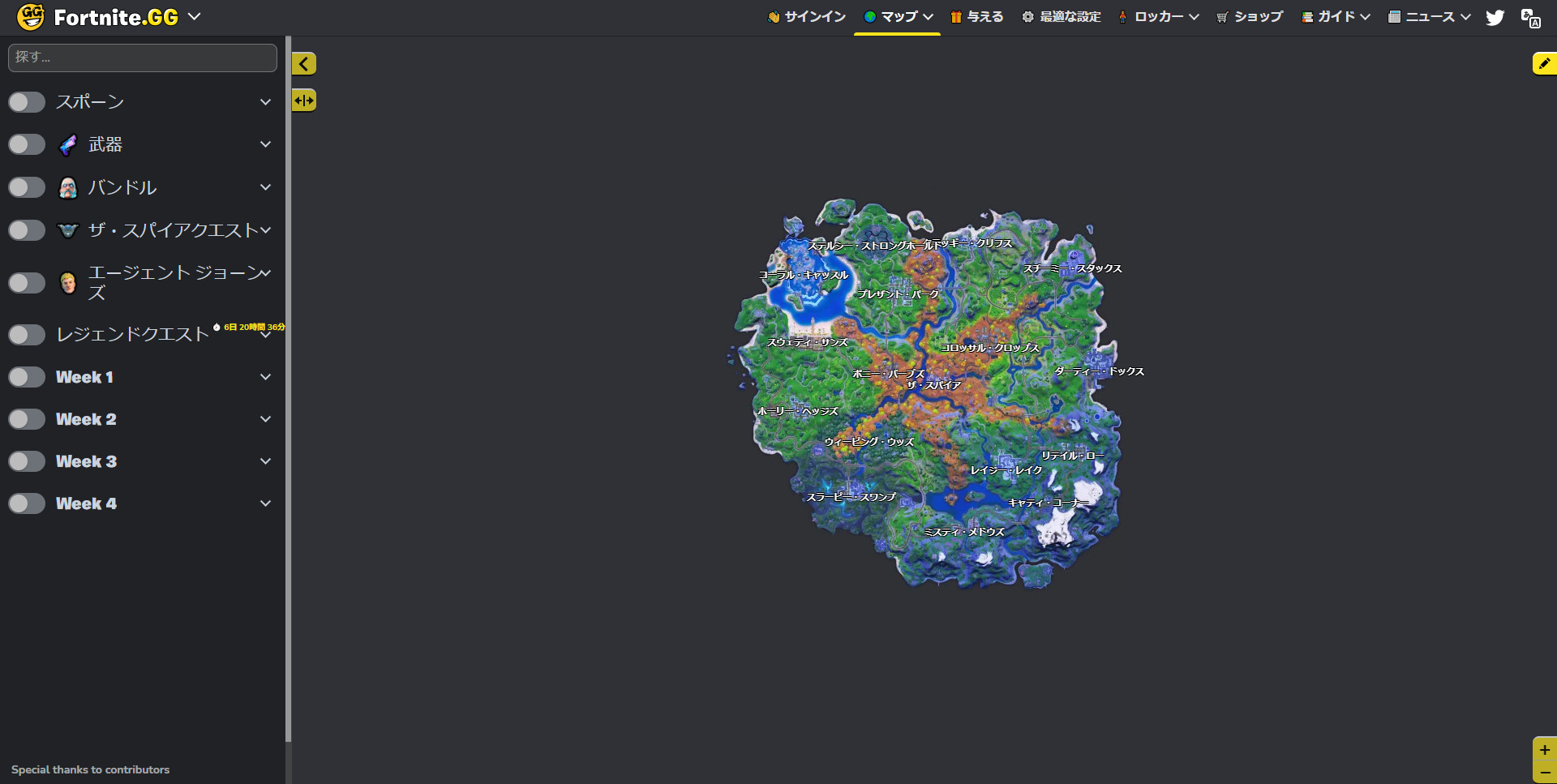Click the スラーピー・スワンプ map label
1557x784 pixels.
(851, 497)
